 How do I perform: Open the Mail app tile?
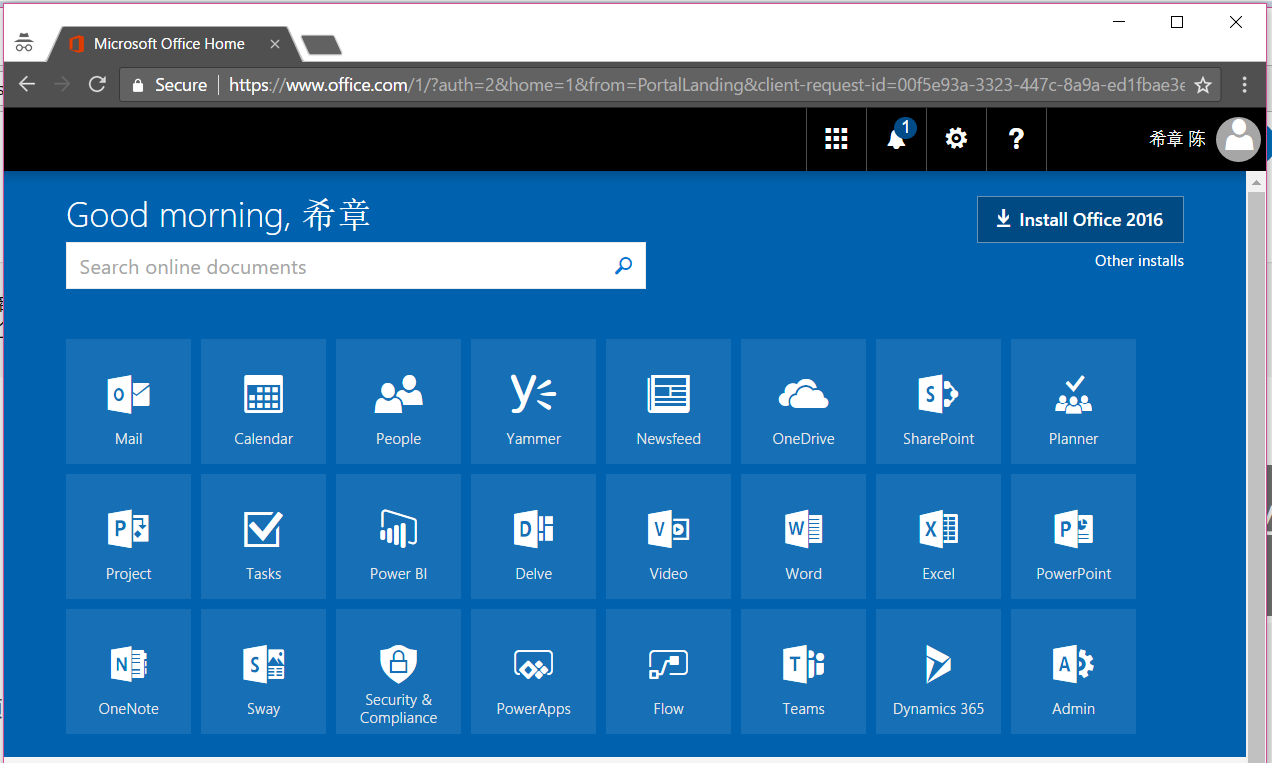[x=128, y=401]
